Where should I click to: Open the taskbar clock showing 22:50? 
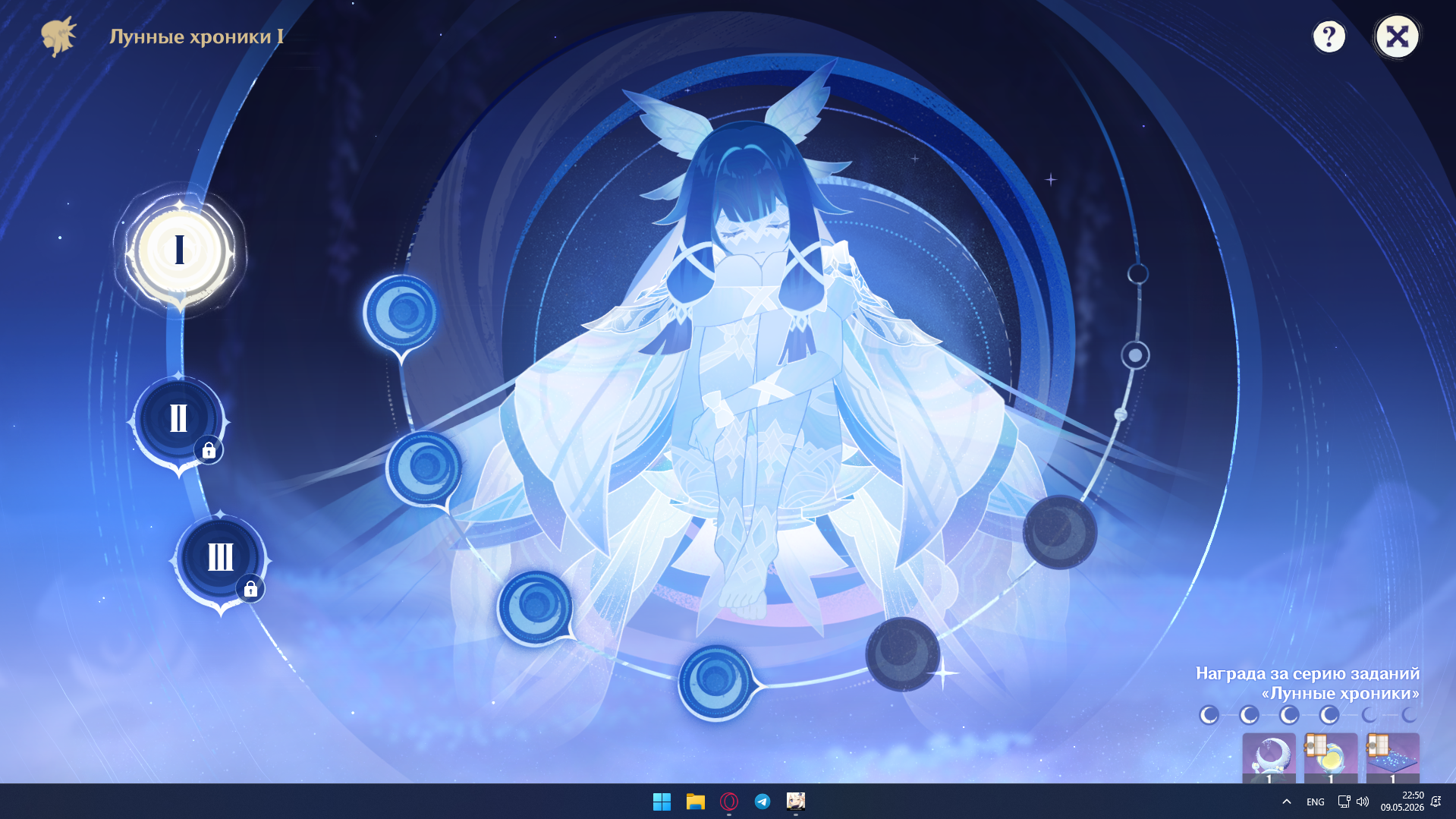click(x=1402, y=802)
